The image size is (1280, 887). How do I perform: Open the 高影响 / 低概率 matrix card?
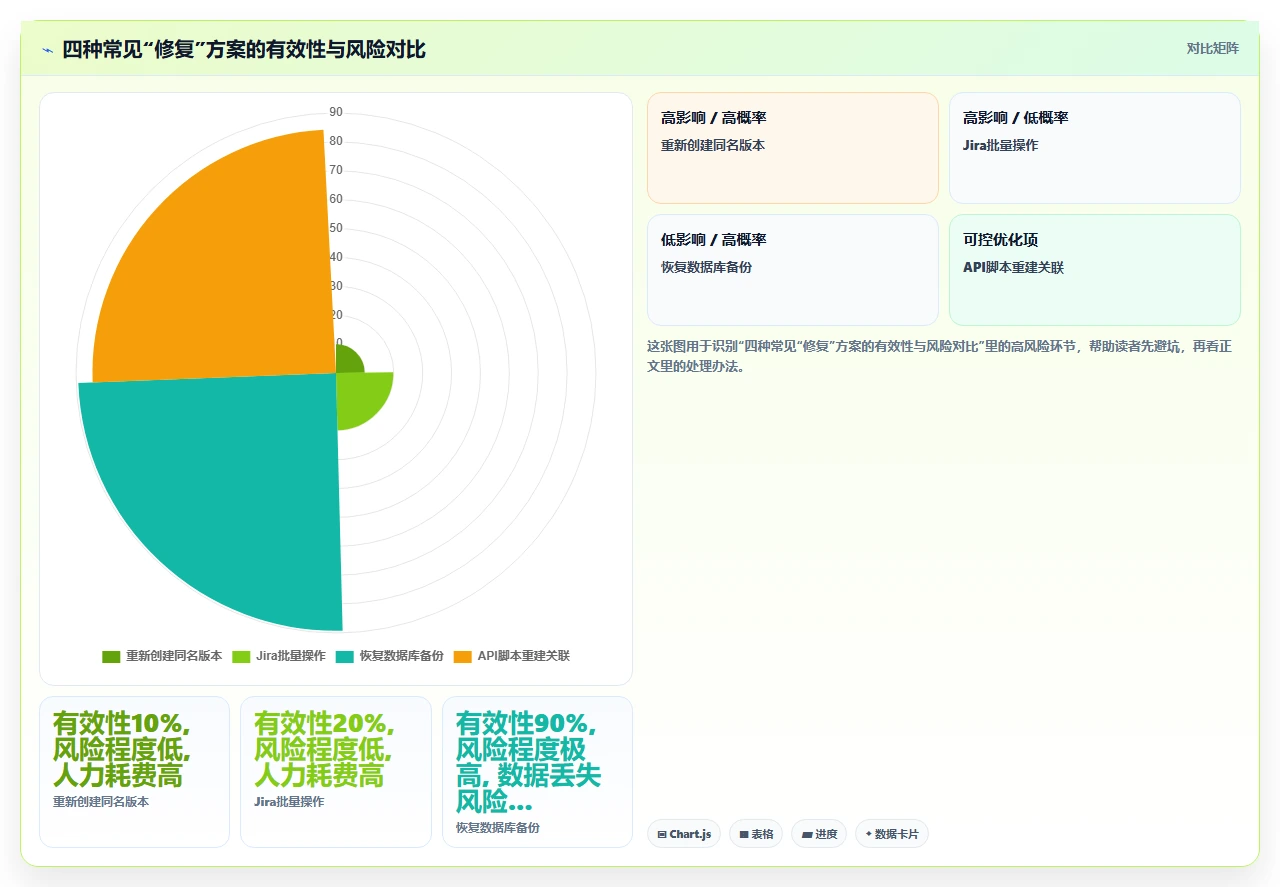(1095, 148)
